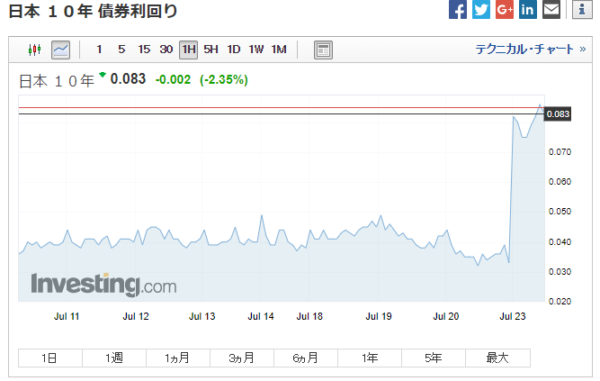Click the Jul 23 spike on chart
The width and height of the screenshot is (600, 381).
pos(512,187)
